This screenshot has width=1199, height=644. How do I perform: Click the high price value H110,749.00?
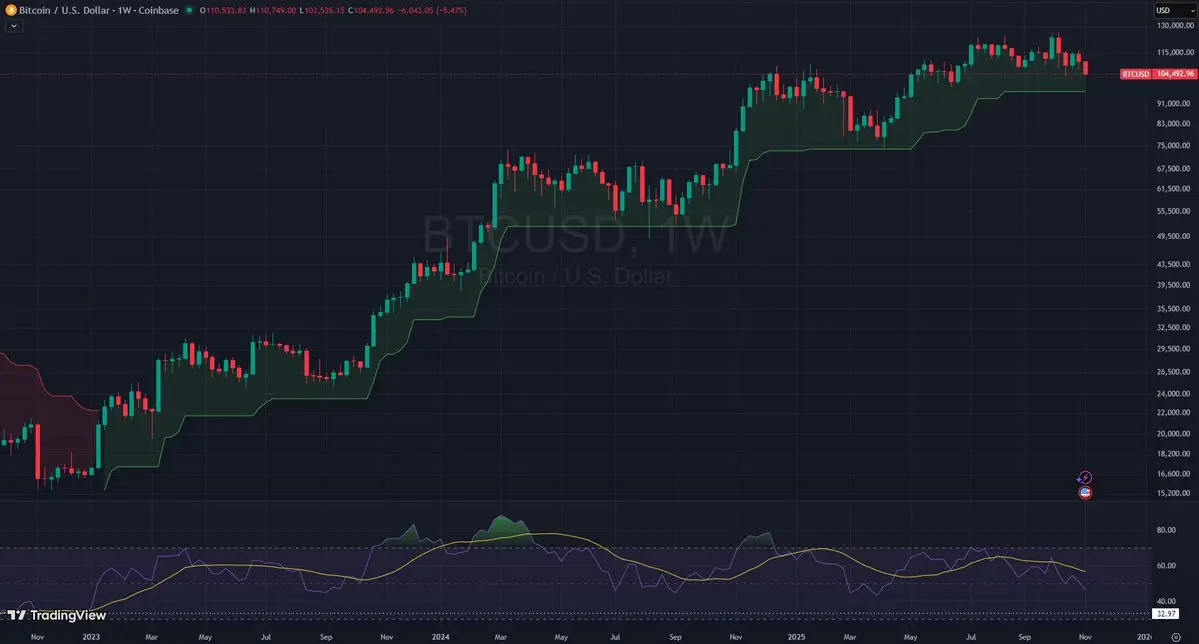coord(273,10)
